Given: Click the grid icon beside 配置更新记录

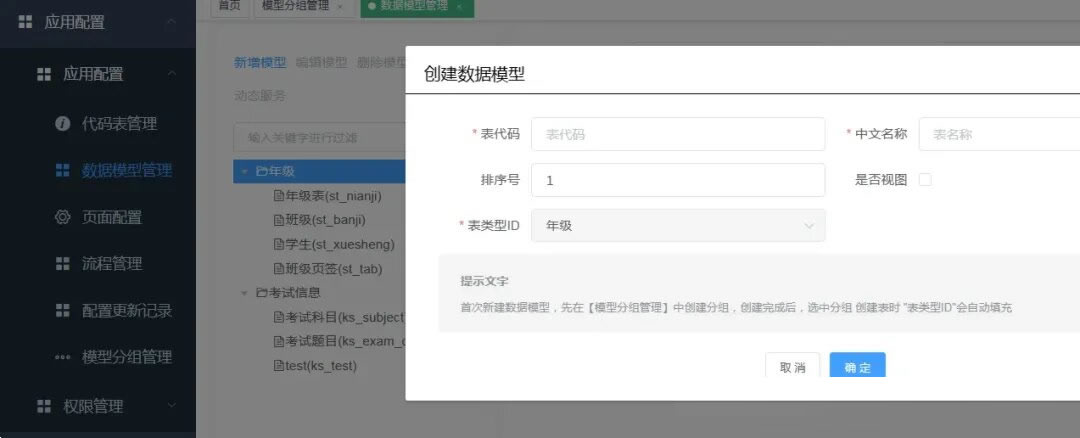Looking at the screenshot, I should [x=62, y=310].
